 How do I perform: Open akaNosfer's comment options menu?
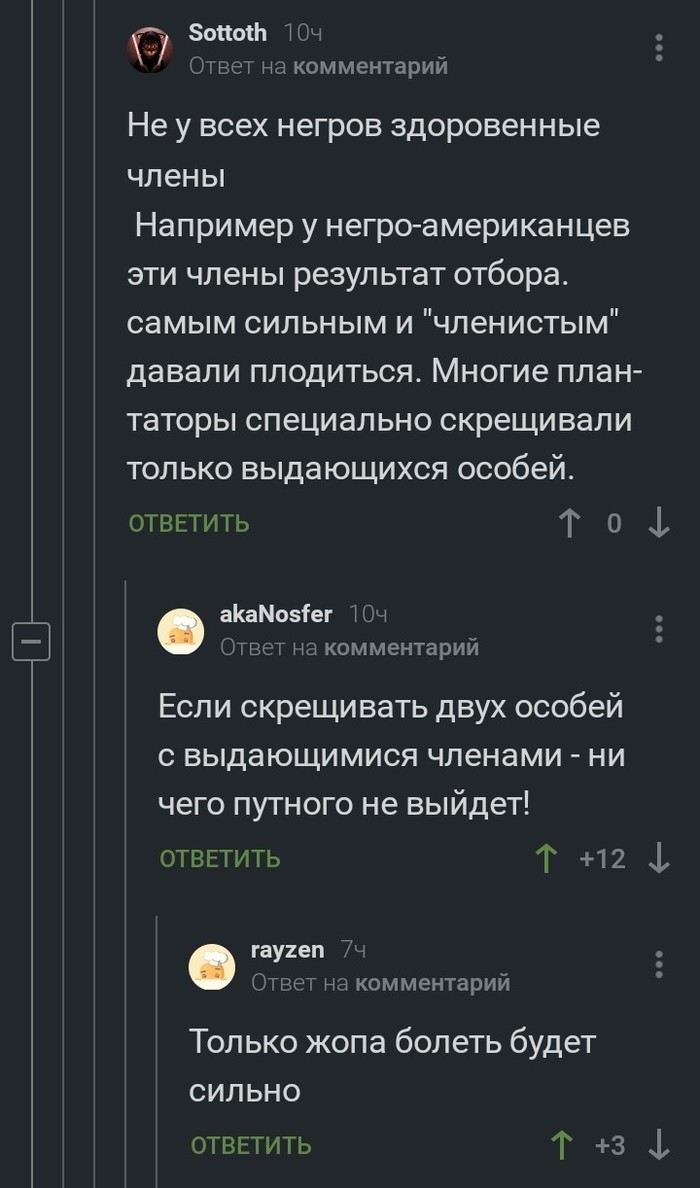pyautogui.click(x=658, y=630)
